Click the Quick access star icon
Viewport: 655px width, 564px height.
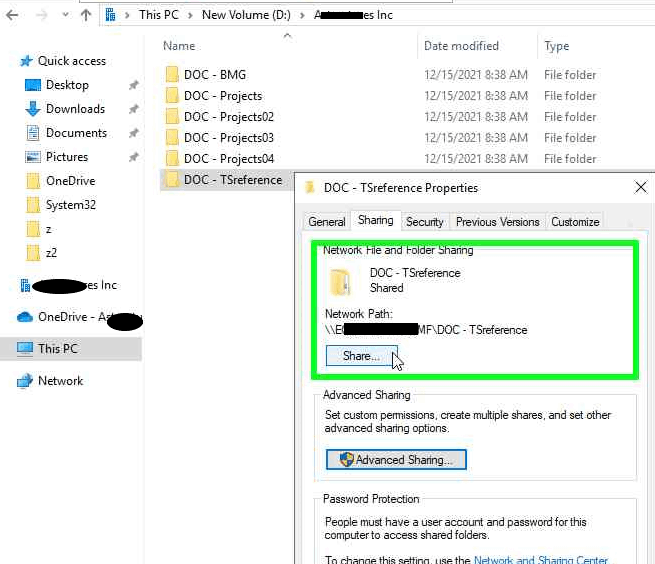pyautogui.click(x=26, y=61)
